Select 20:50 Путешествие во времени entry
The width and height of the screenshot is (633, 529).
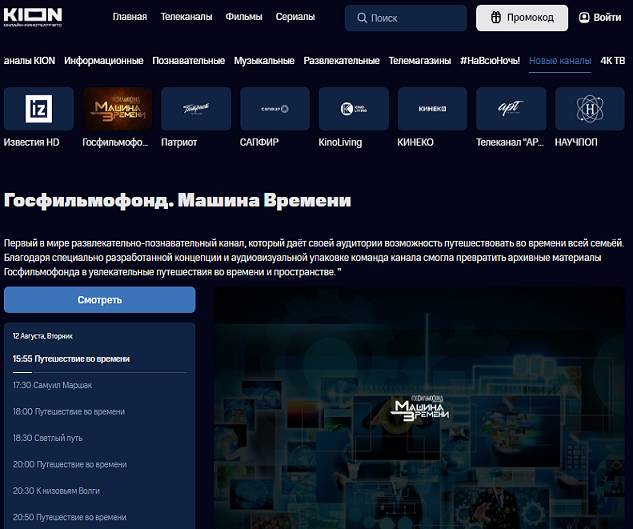pos(69,517)
